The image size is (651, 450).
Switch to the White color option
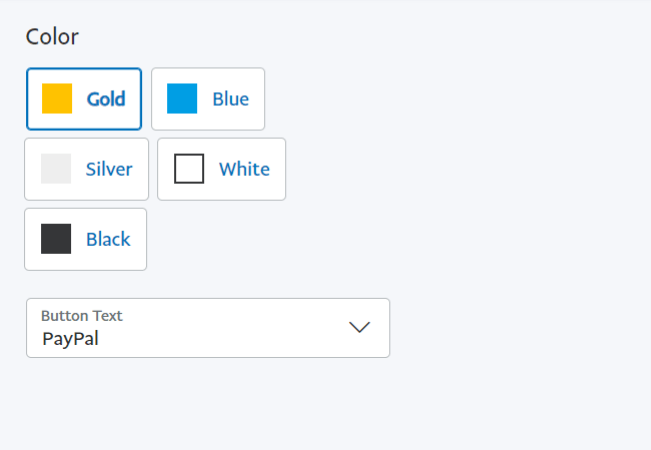pyautogui.click(x=221, y=169)
